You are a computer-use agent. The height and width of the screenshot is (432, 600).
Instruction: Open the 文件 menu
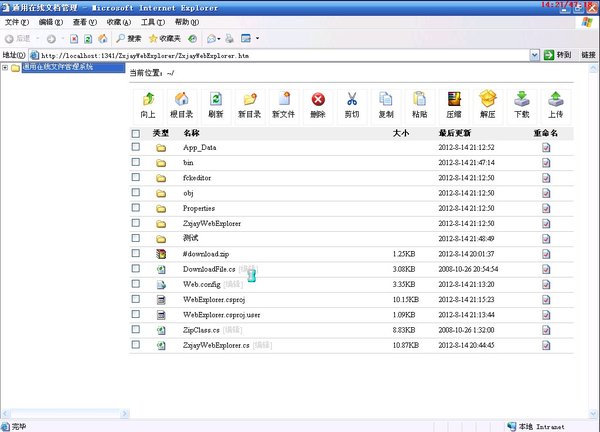tap(17, 22)
